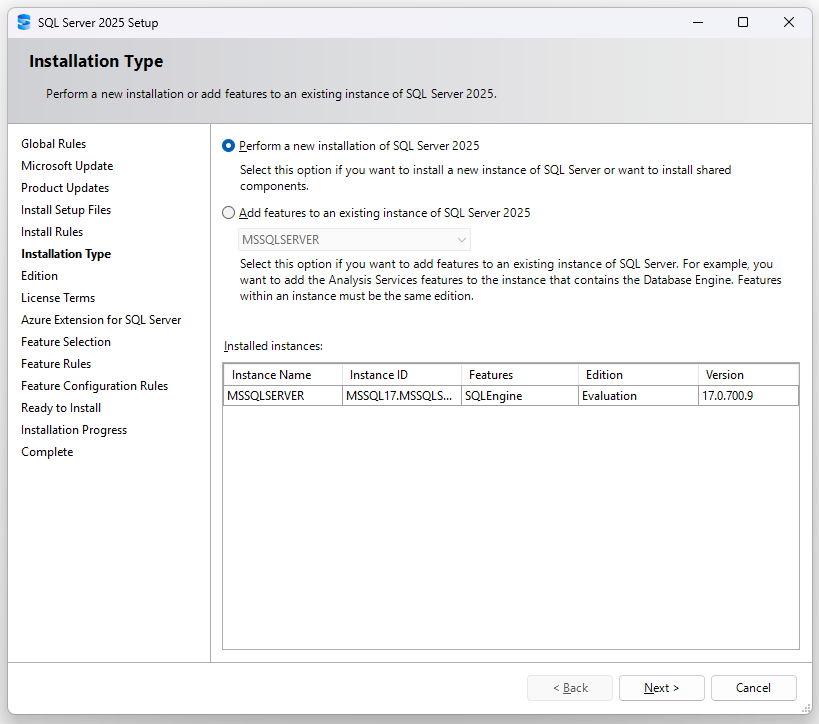Select "Perform a new installation of SQL Server 2025"

point(228,145)
